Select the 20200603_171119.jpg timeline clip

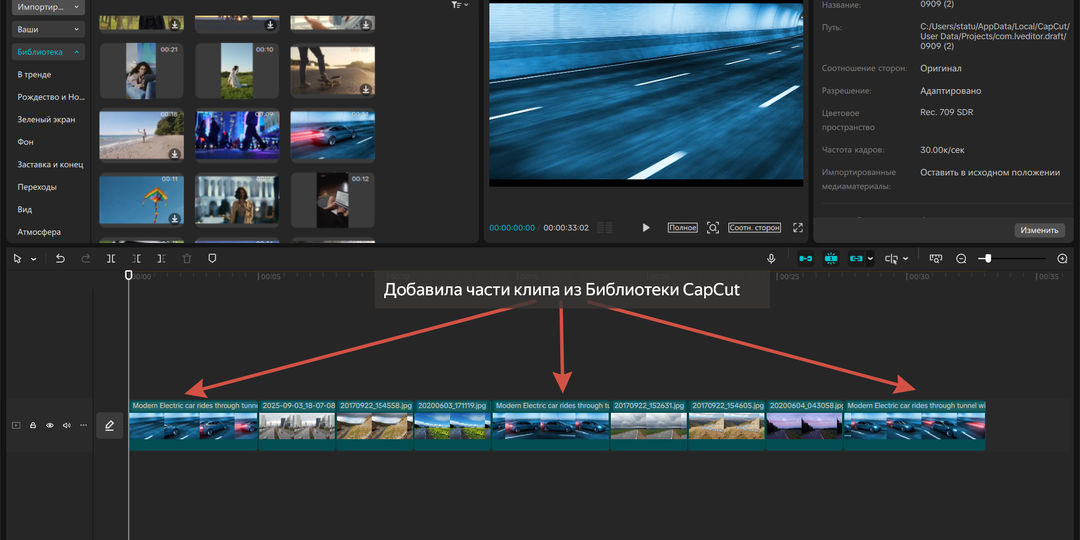click(x=453, y=425)
